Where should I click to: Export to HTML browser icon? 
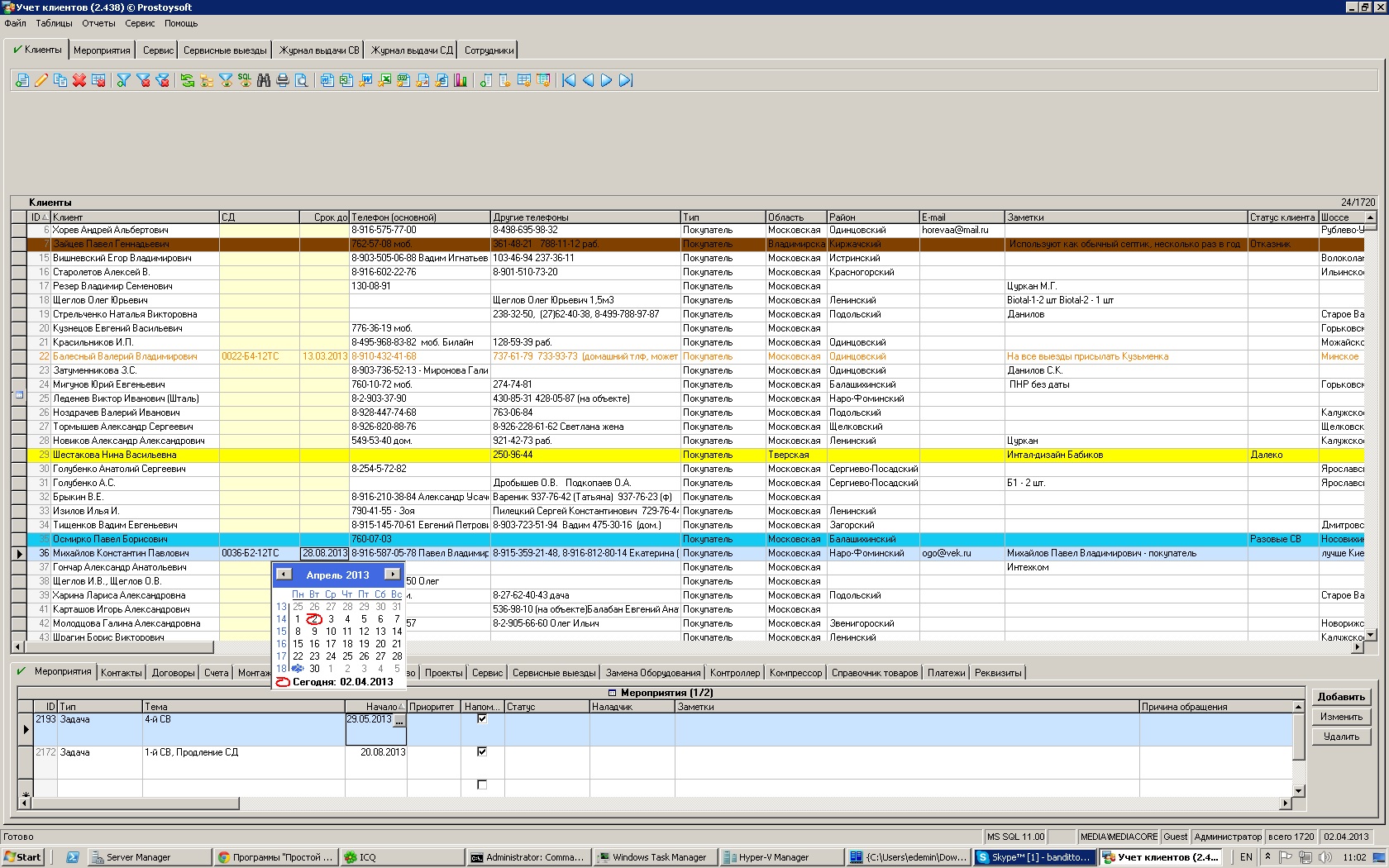click(x=442, y=80)
